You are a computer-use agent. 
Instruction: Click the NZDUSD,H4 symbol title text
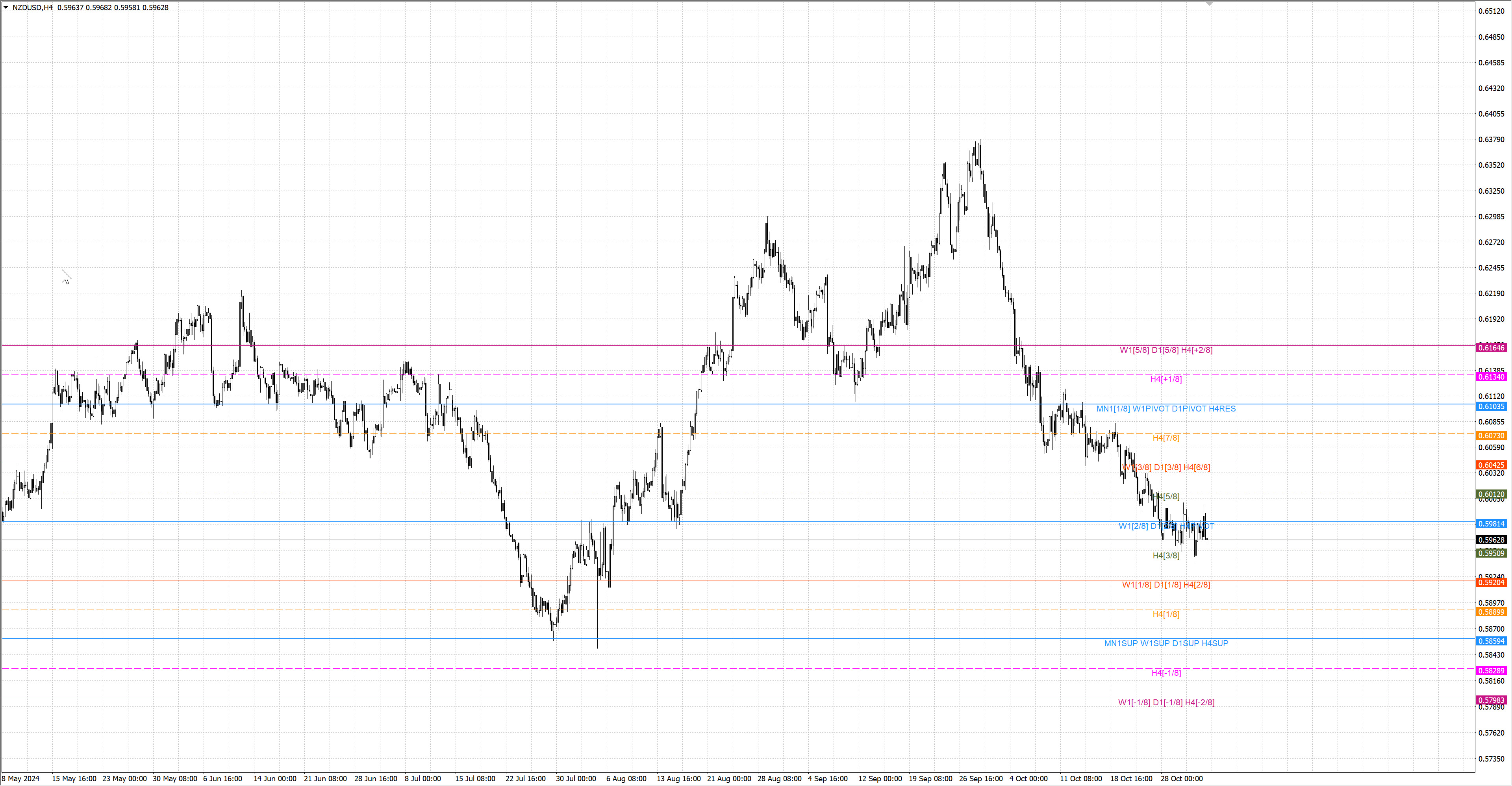pos(32,7)
